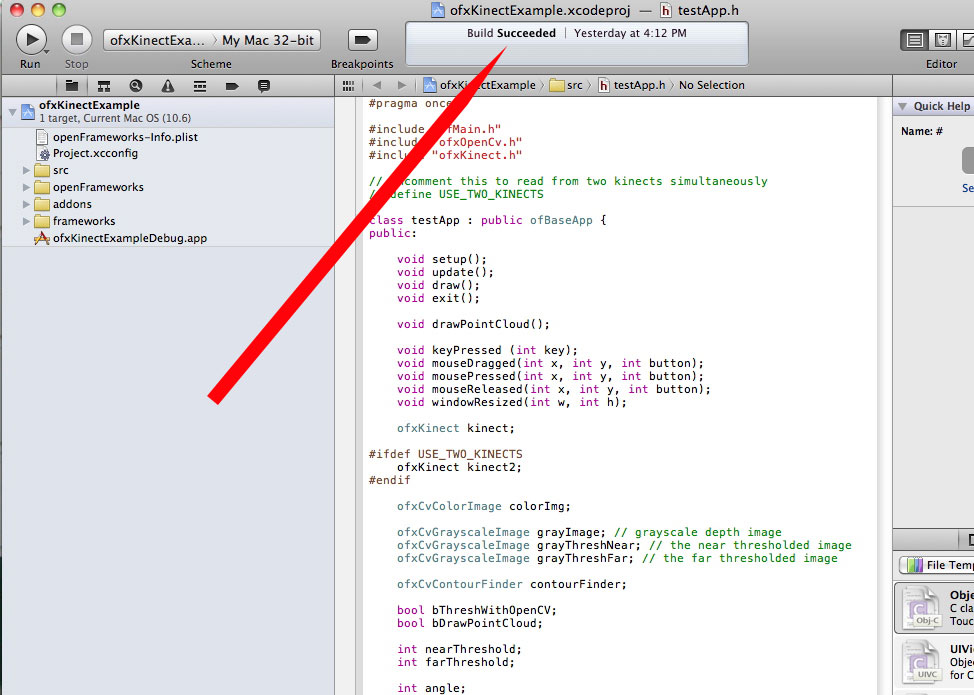Select ofxKinectExampleDebug.app product
Image resolution: width=974 pixels, height=695 pixels.
[x=129, y=238]
